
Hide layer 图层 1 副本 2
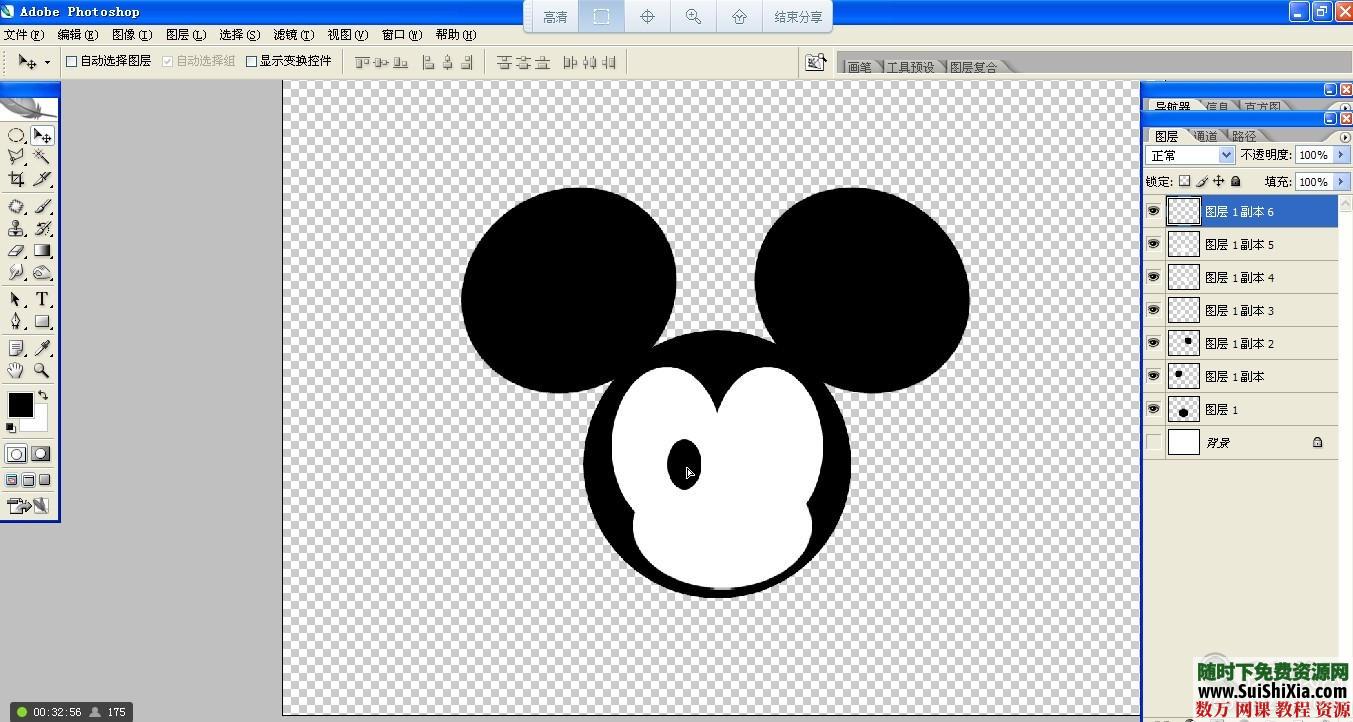point(1154,343)
